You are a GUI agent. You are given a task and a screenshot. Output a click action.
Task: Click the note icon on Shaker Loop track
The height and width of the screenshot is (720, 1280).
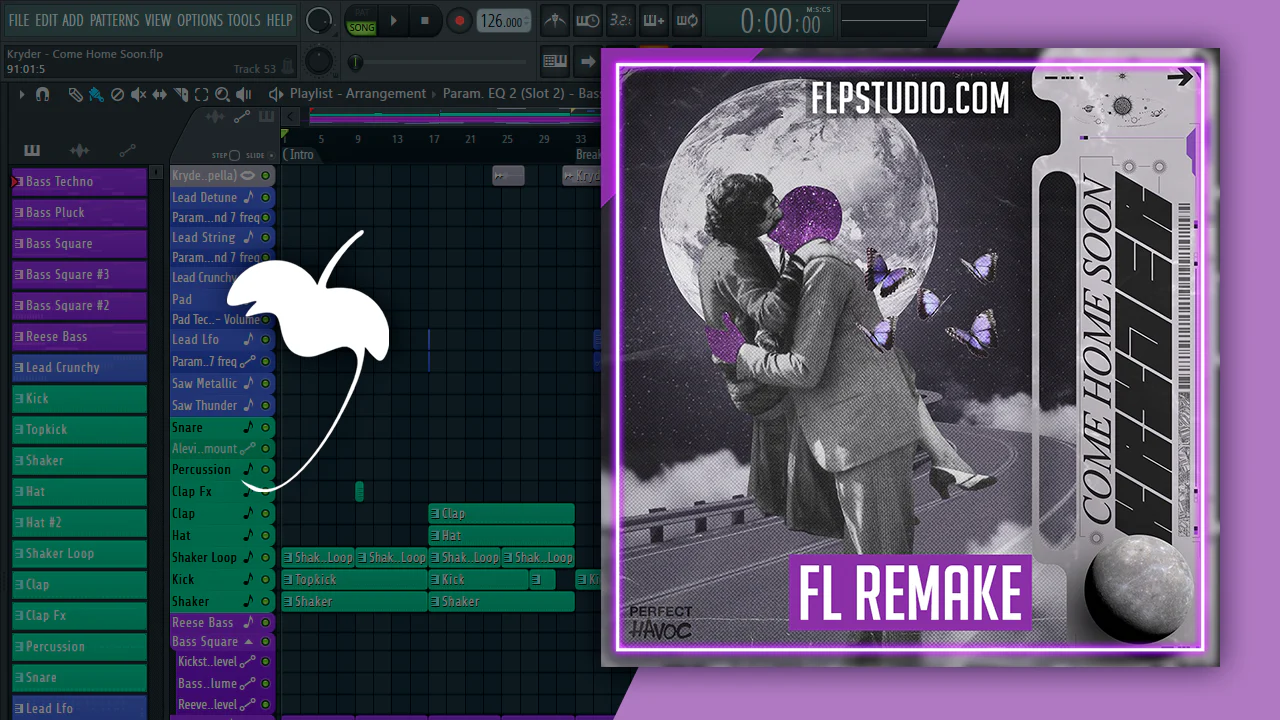249,558
